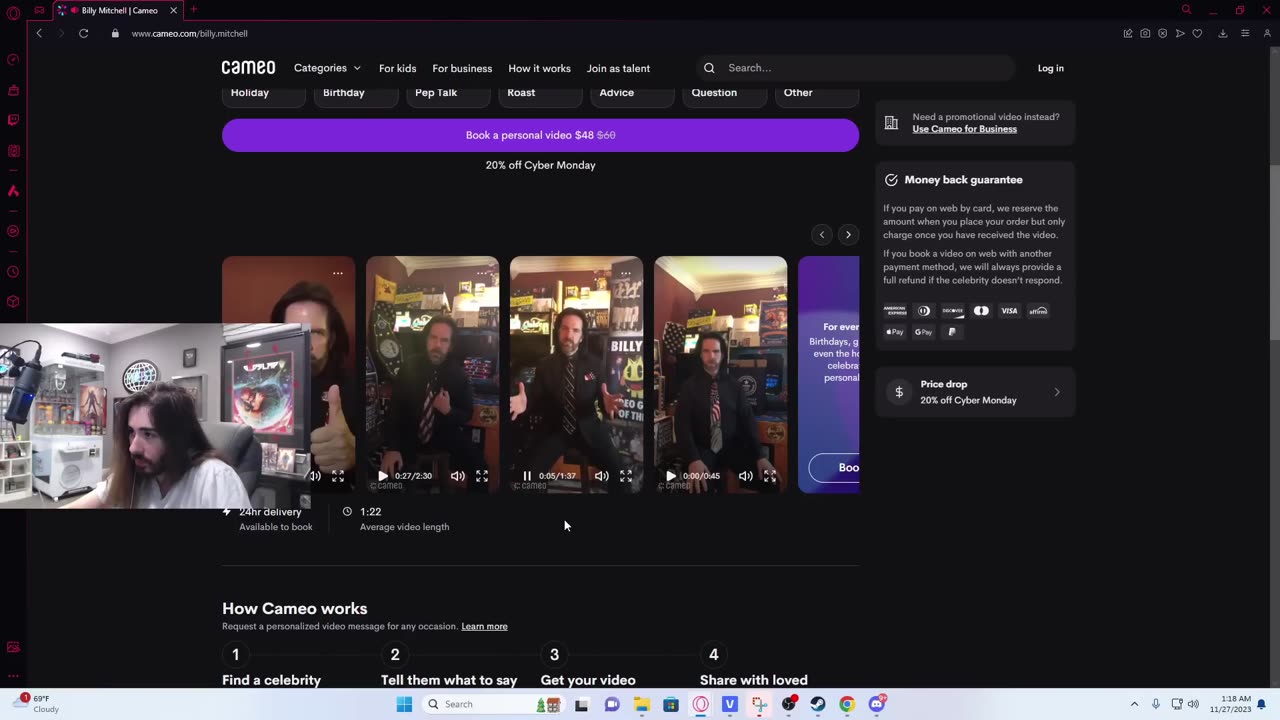Screen dimensions: 1280x720
Task: Show previous videos in the carousel
Action: pos(822,235)
